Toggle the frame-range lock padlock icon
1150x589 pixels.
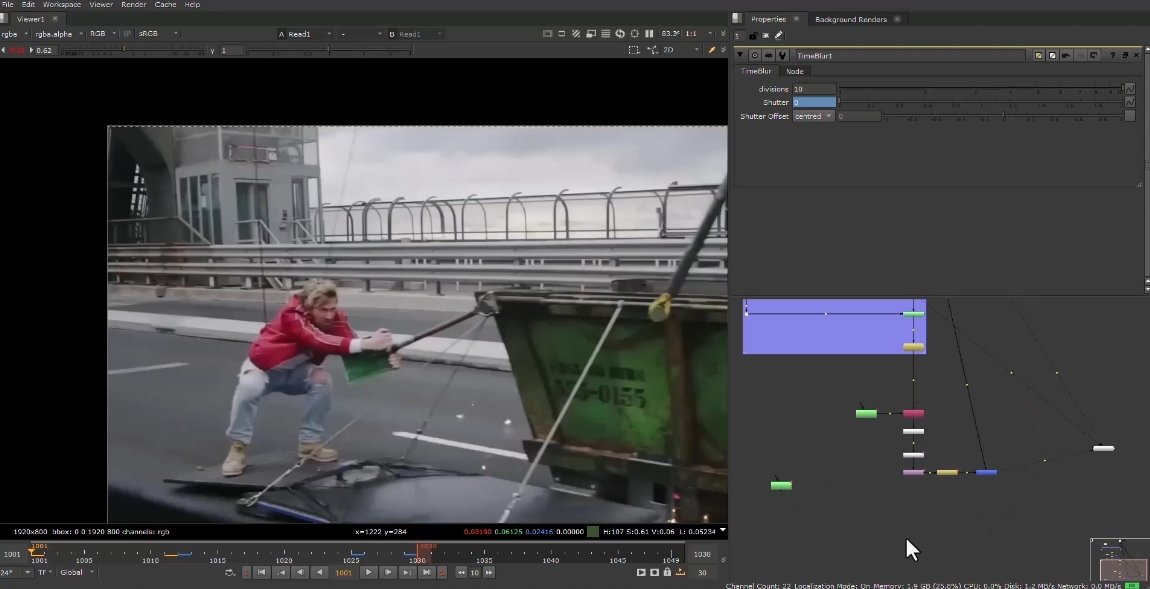[667, 572]
